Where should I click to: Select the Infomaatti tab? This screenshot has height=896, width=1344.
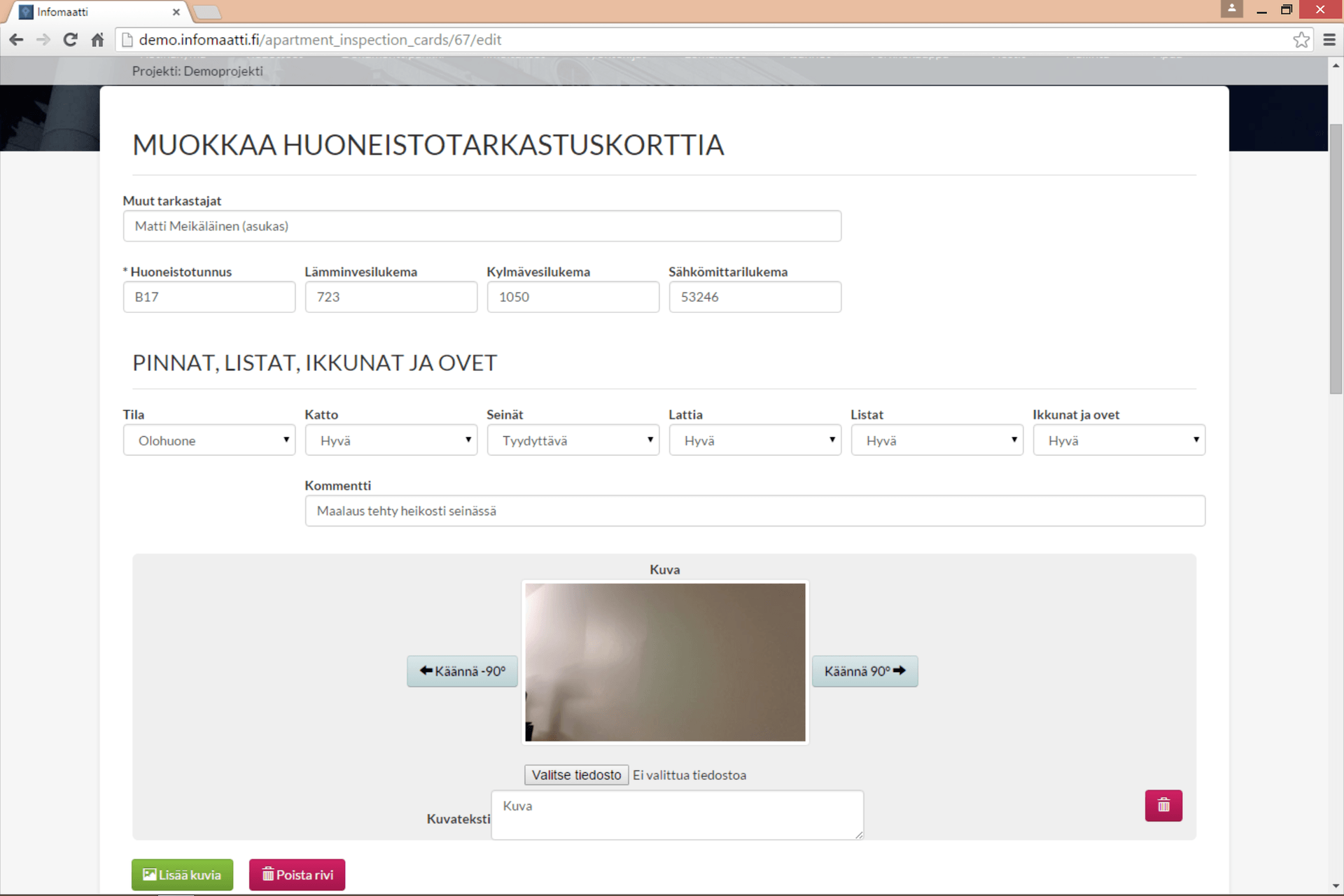click(x=98, y=12)
